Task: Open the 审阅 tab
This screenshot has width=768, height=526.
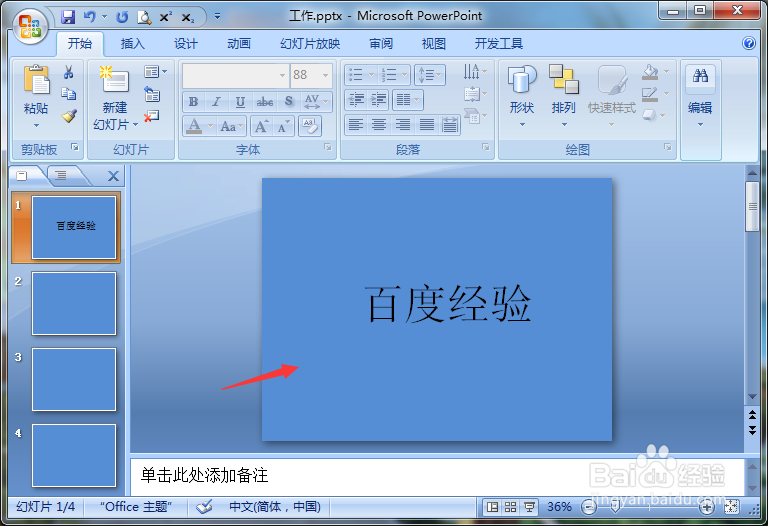Action: pyautogui.click(x=381, y=44)
